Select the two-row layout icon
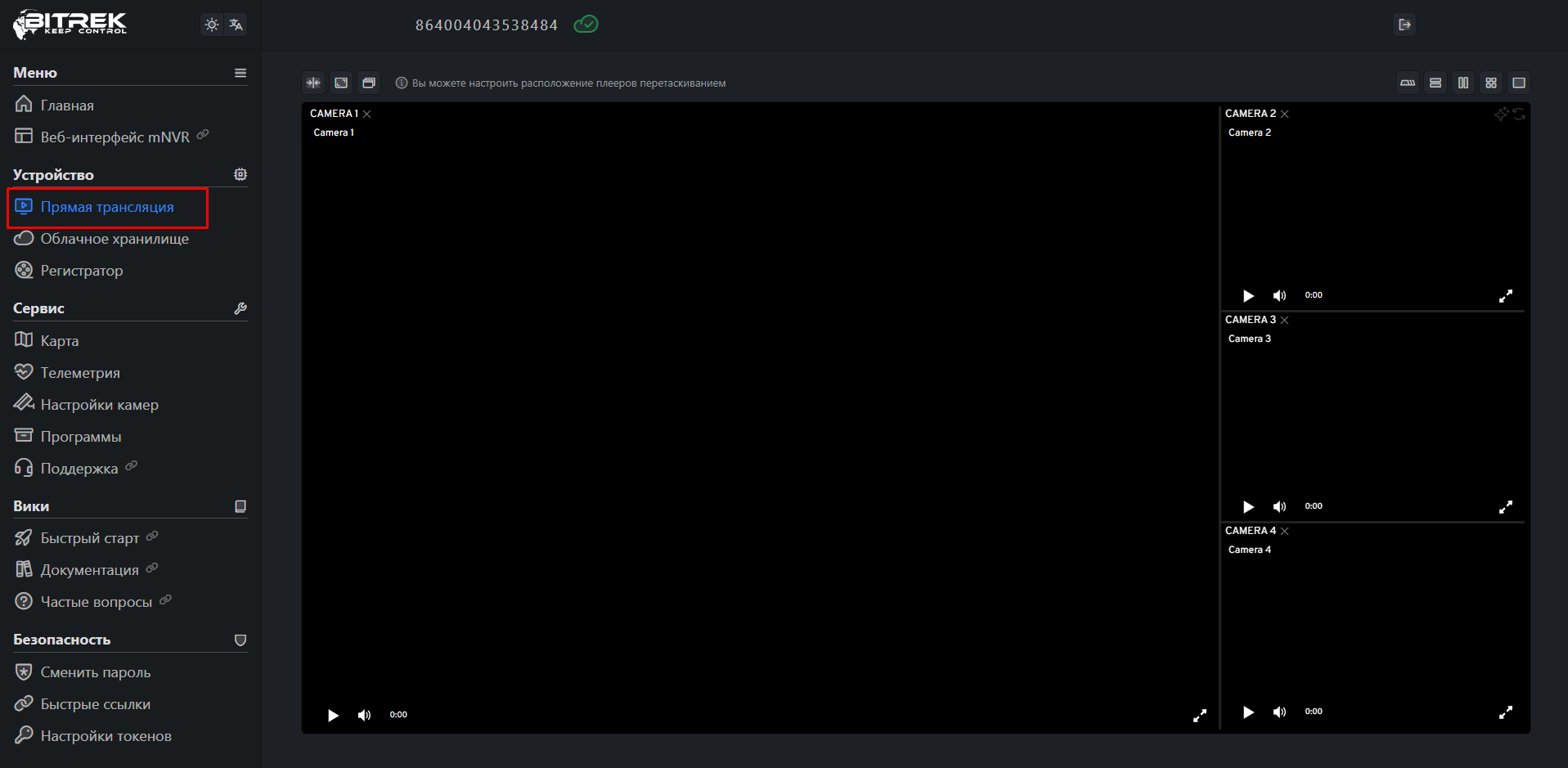 click(x=1435, y=83)
